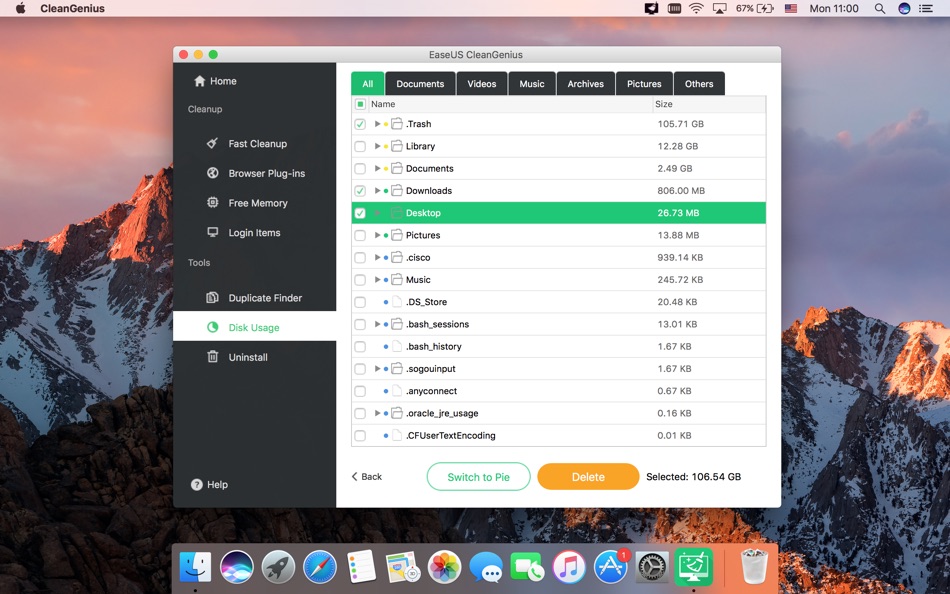Open Messages in the dock
This screenshot has width=950, height=594.
[486, 567]
